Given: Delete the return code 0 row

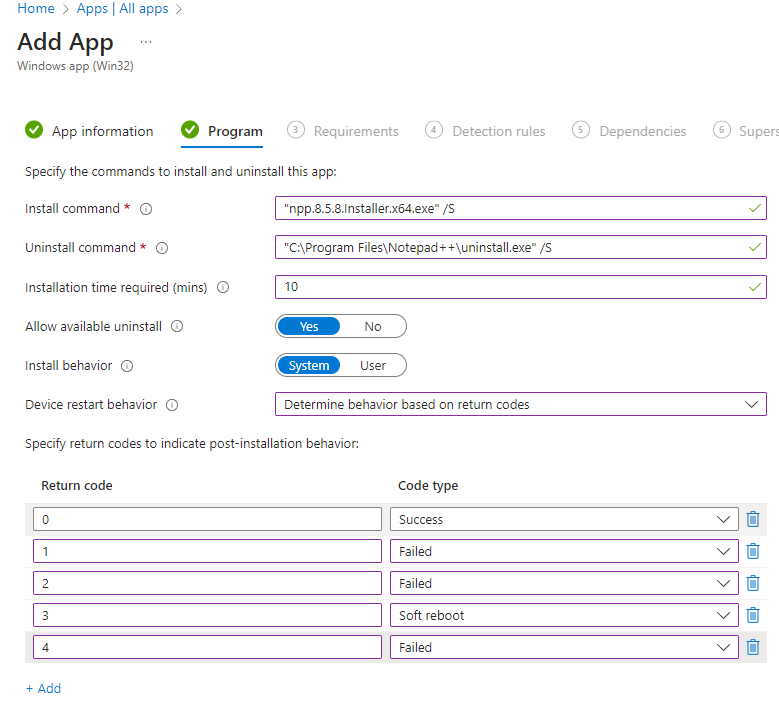Looking at the screenshot, I should (753, 519).
